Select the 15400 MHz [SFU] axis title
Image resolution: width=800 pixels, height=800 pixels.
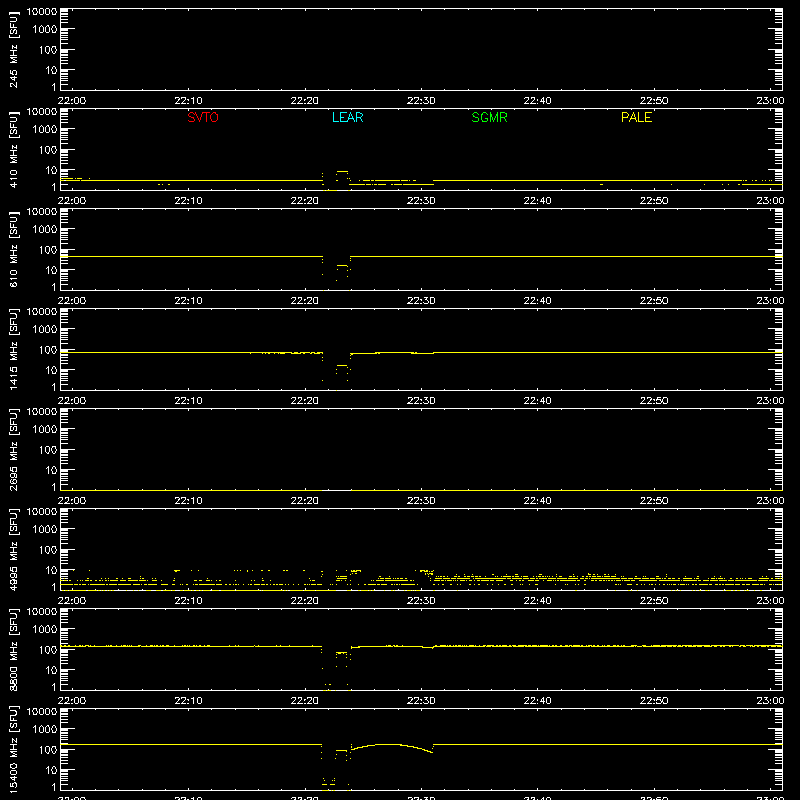point(14,749)
